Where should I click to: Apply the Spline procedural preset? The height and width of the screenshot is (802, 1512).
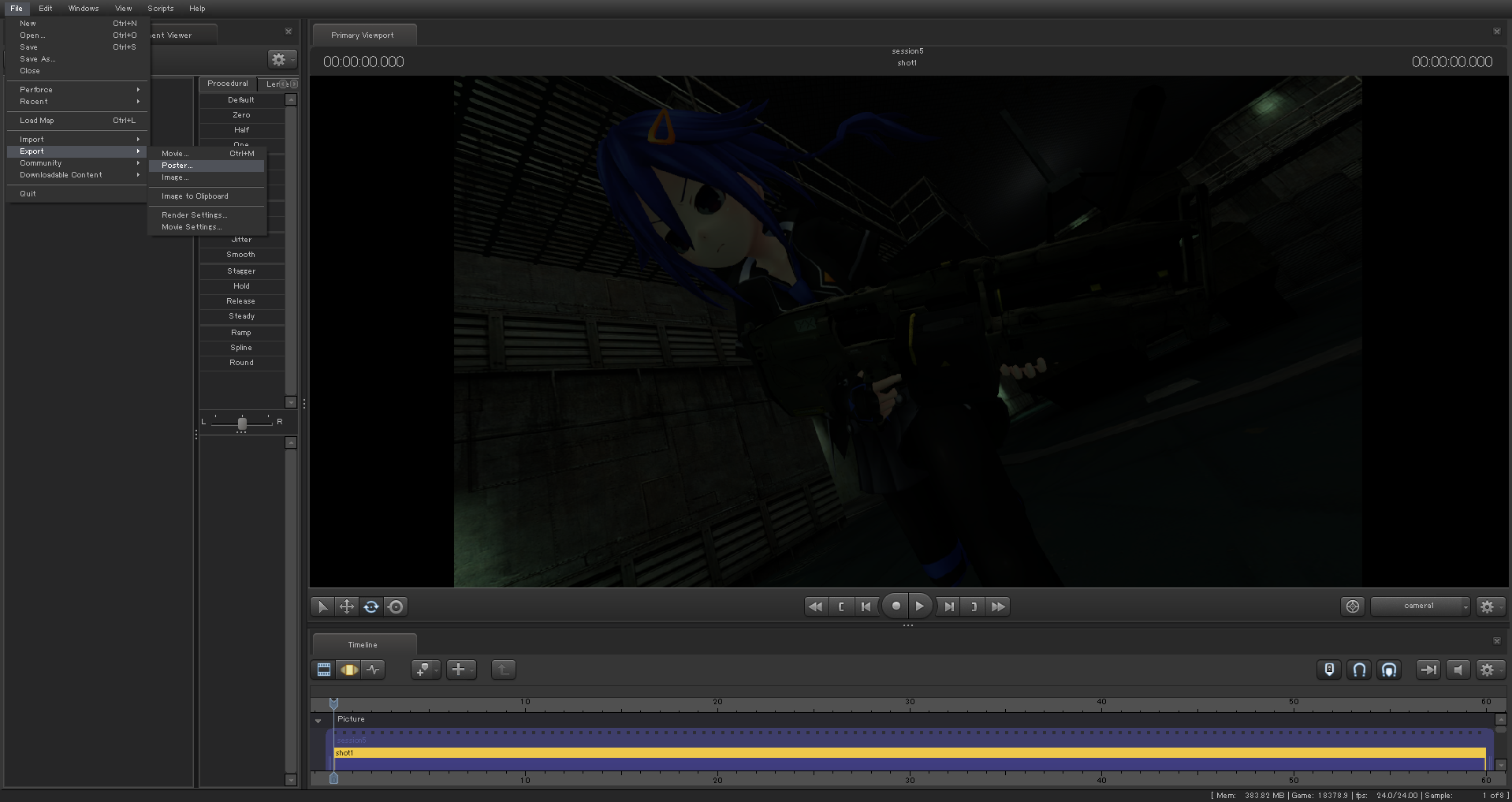pyautogui.click(x=241, y=348)
